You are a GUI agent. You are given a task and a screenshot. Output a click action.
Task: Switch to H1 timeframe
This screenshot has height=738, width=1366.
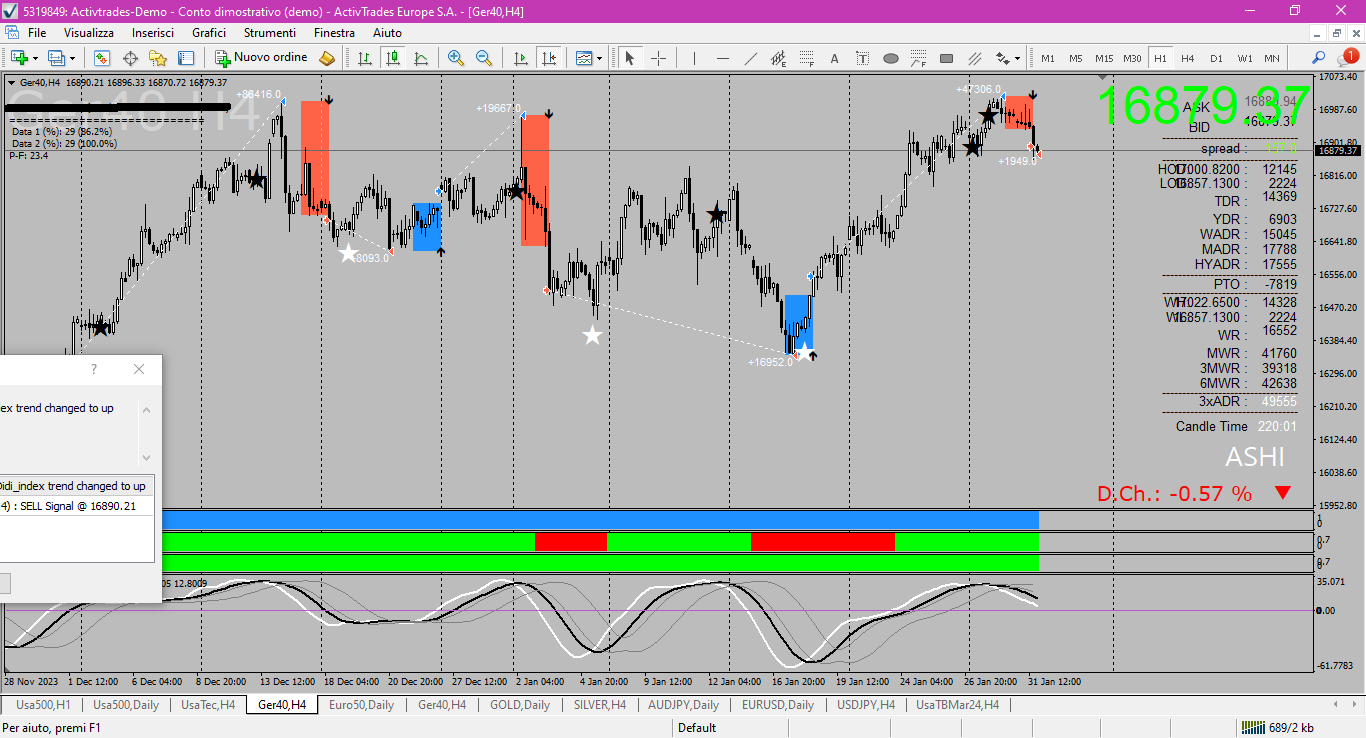[1160, 58]
